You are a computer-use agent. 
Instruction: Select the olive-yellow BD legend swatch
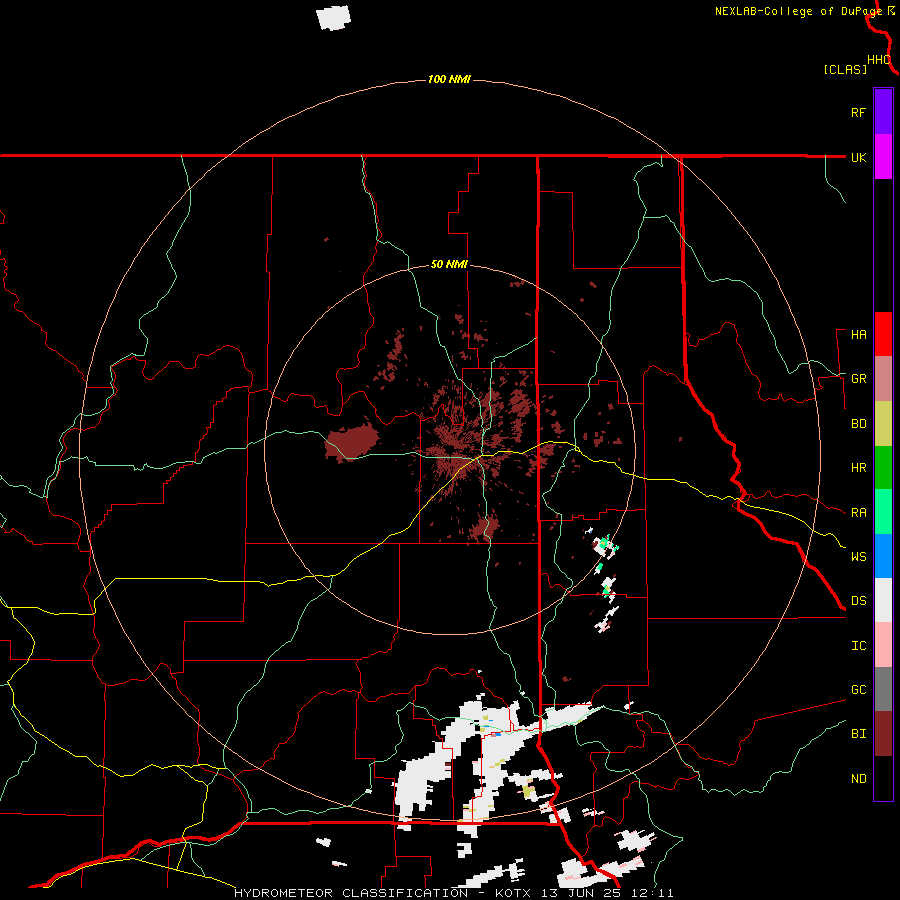click(x=883, y=423)
